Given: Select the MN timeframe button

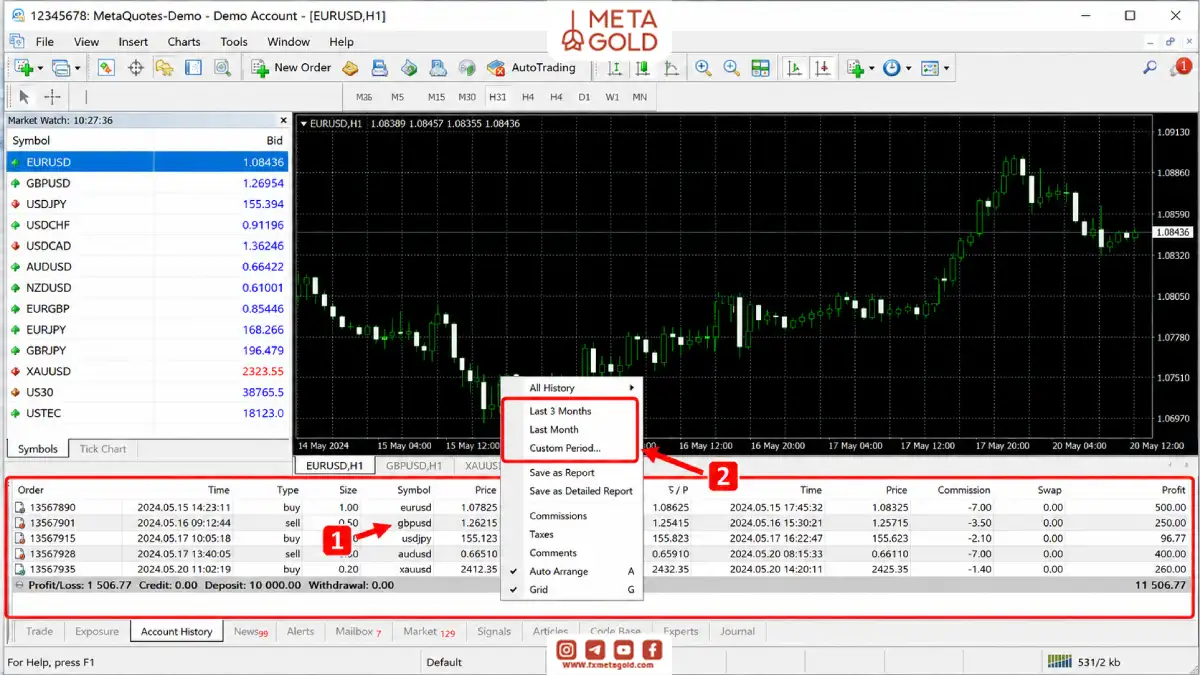Looking at the screenshot, I should tap(639, 97).
